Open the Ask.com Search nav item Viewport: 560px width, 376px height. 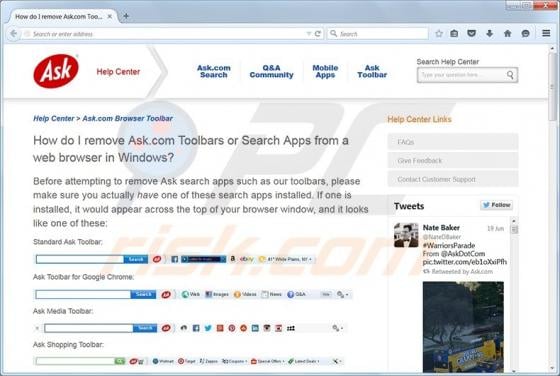coord(214,71)
